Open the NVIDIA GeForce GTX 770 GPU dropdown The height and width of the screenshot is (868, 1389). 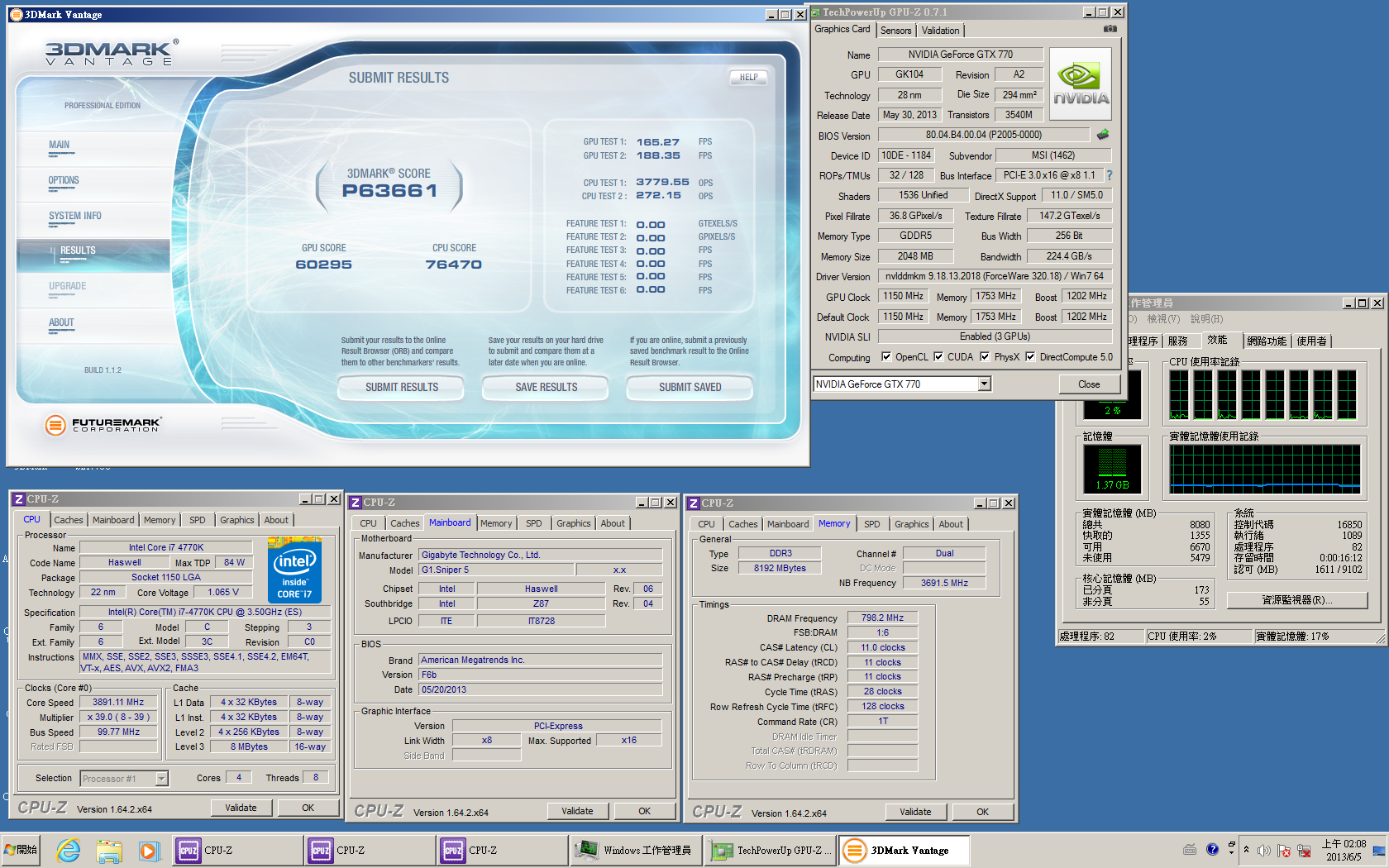[x=984, y=384]
